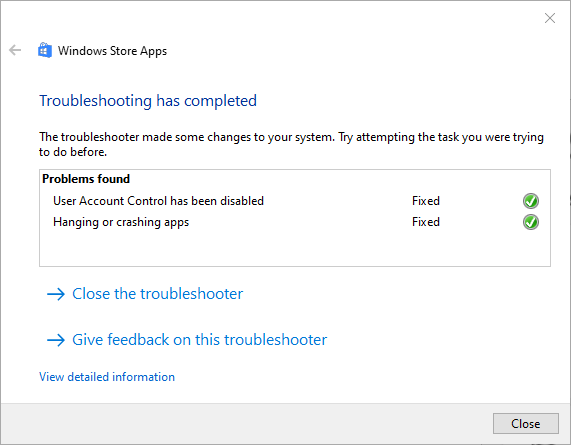Click the Fixed status for User Account Control
571x445 pixels.
pos(426,201)
